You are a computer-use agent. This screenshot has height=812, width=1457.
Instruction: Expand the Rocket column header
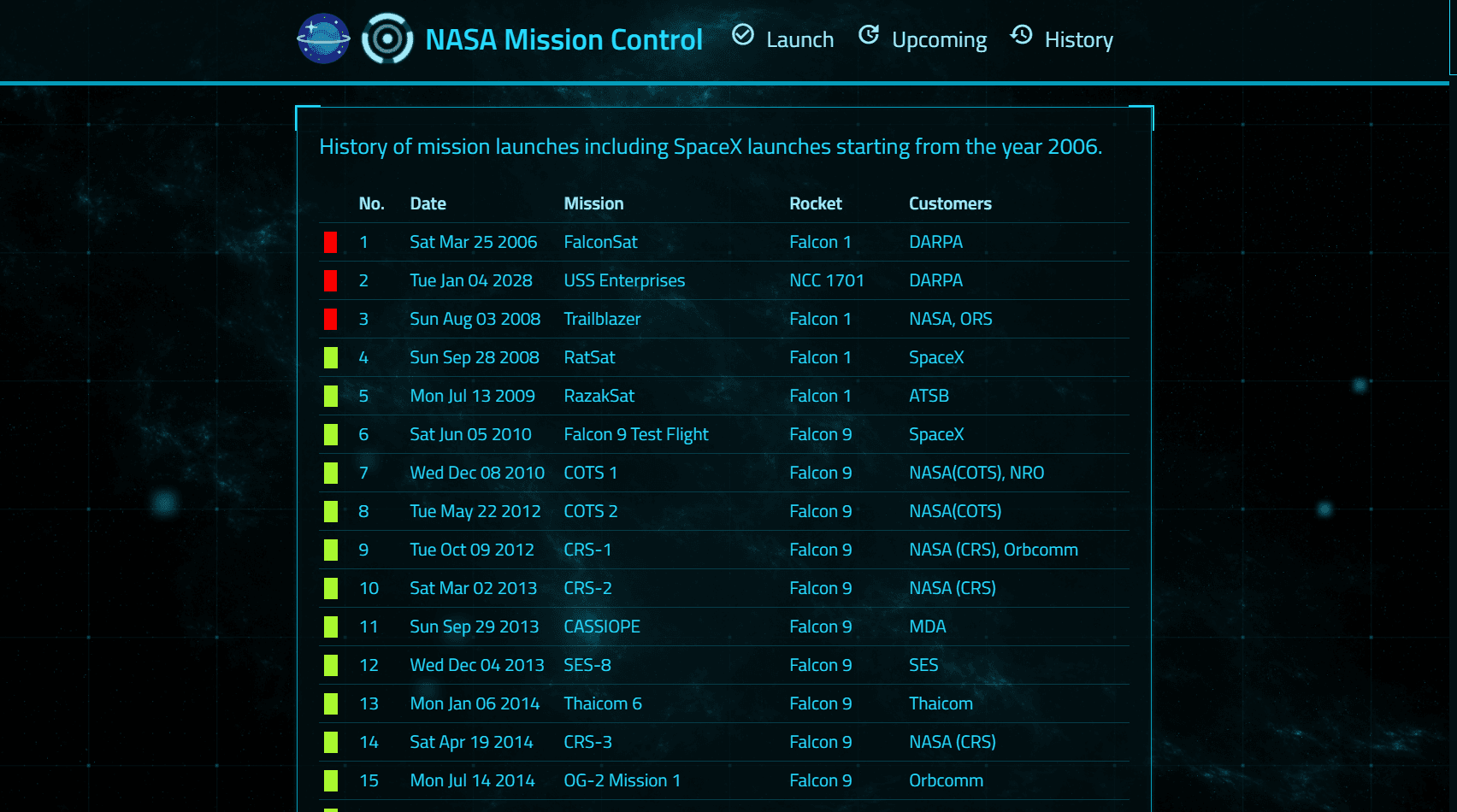[x=816, y=203]
